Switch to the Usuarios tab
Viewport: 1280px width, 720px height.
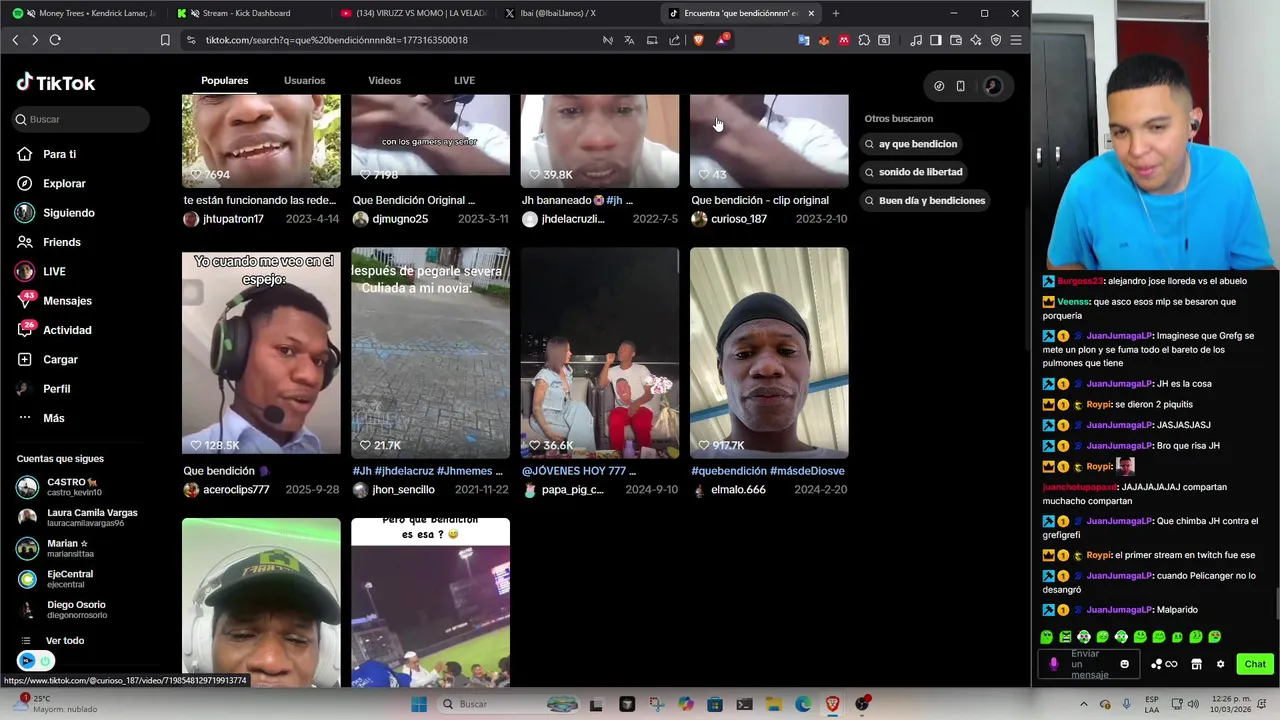click(304, 80)
